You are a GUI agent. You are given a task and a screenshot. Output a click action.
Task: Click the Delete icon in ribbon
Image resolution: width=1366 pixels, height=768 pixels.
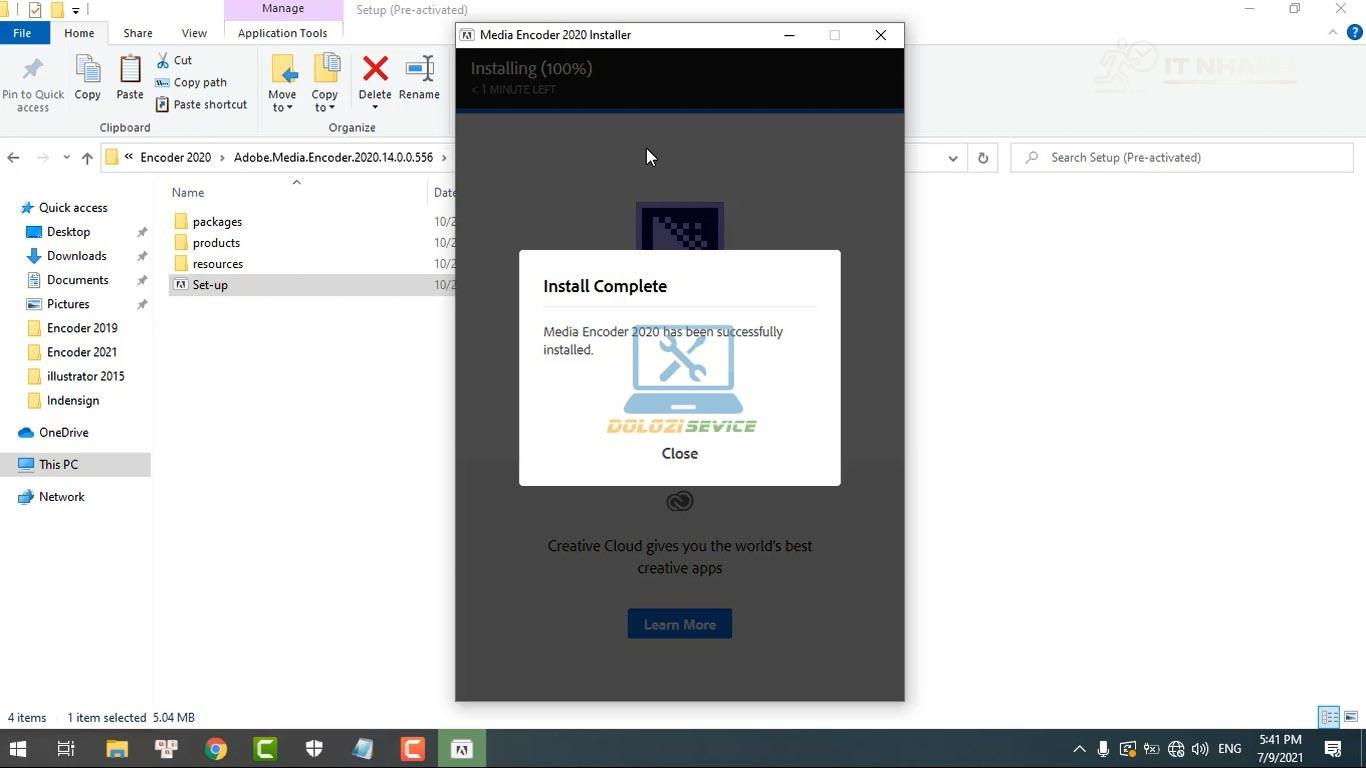point(375,80)
